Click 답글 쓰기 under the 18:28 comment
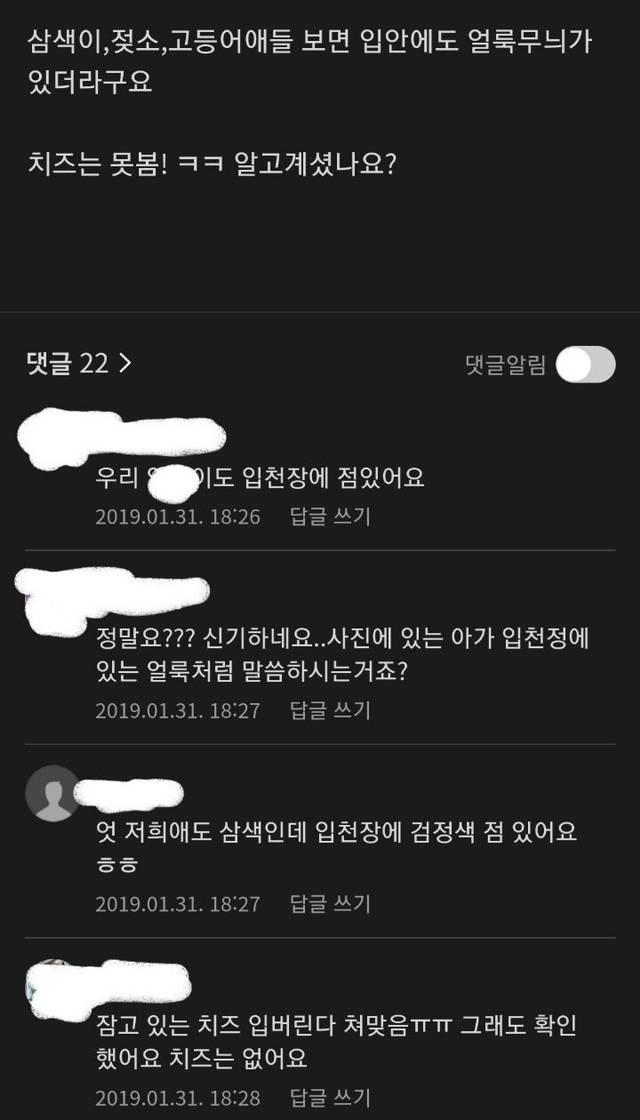 pos(330,1097)
